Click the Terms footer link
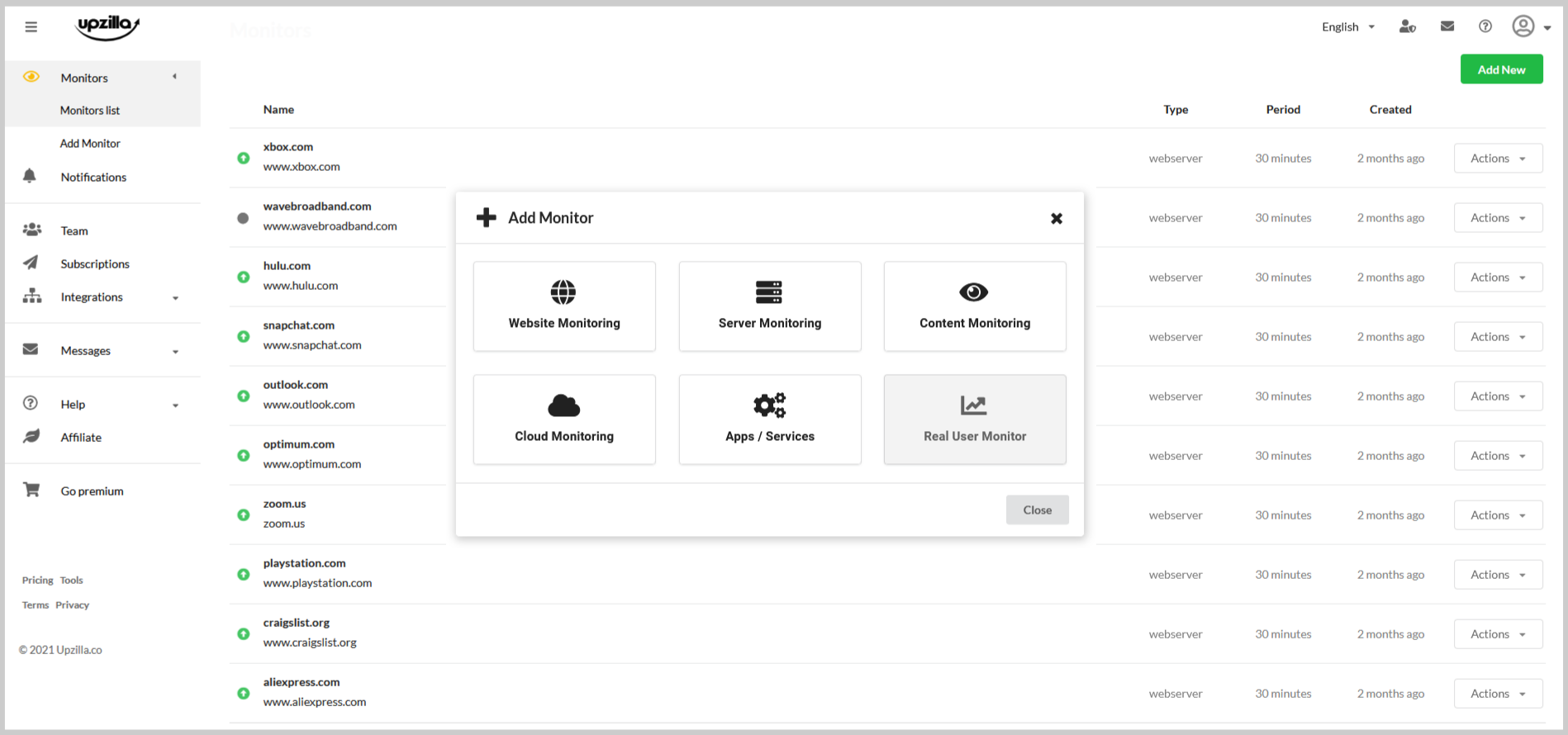1568x735 pixels. (36, 605)
